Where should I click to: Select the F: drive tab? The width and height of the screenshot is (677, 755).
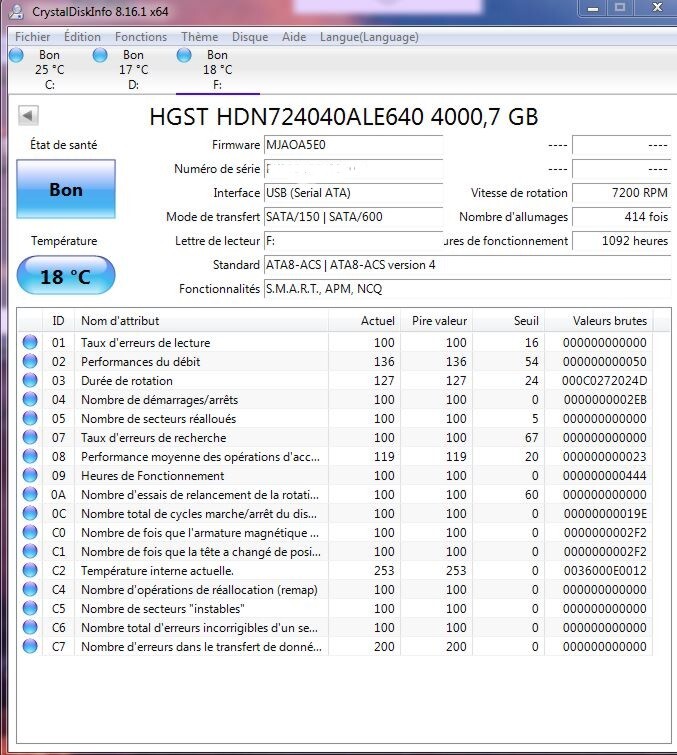point(218,70)
